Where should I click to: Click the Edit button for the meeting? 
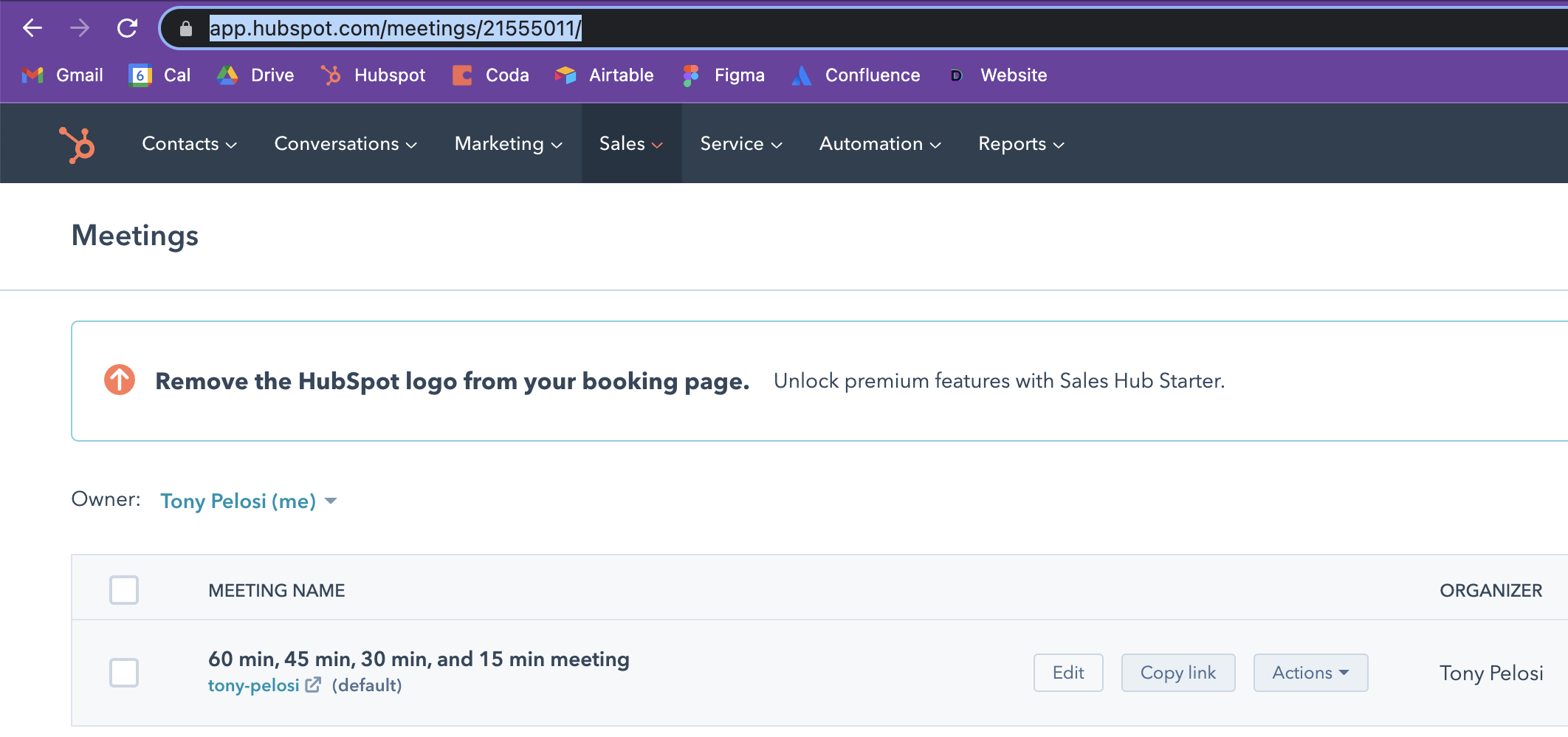1068,673
